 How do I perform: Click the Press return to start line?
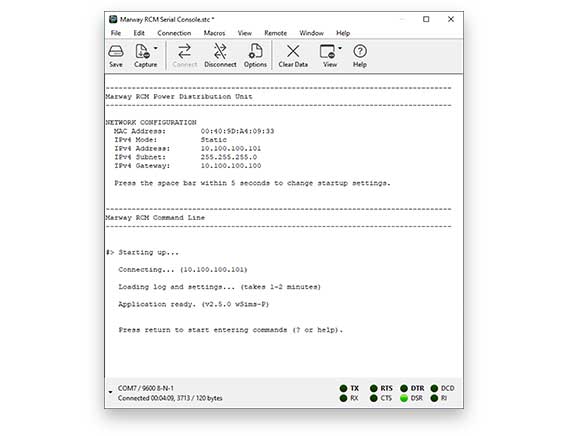pyautogui.click(x=230, y=330)
